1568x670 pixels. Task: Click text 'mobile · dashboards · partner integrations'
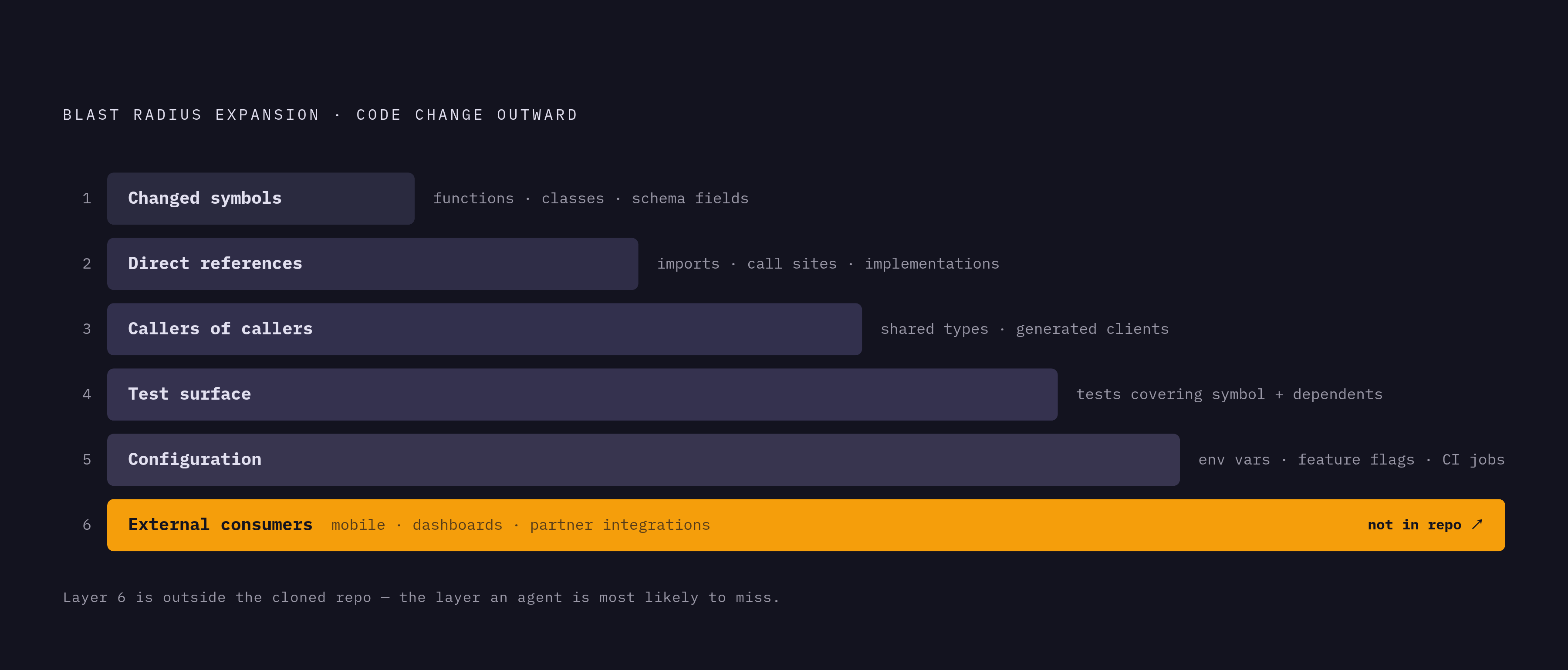coord(520,525)
